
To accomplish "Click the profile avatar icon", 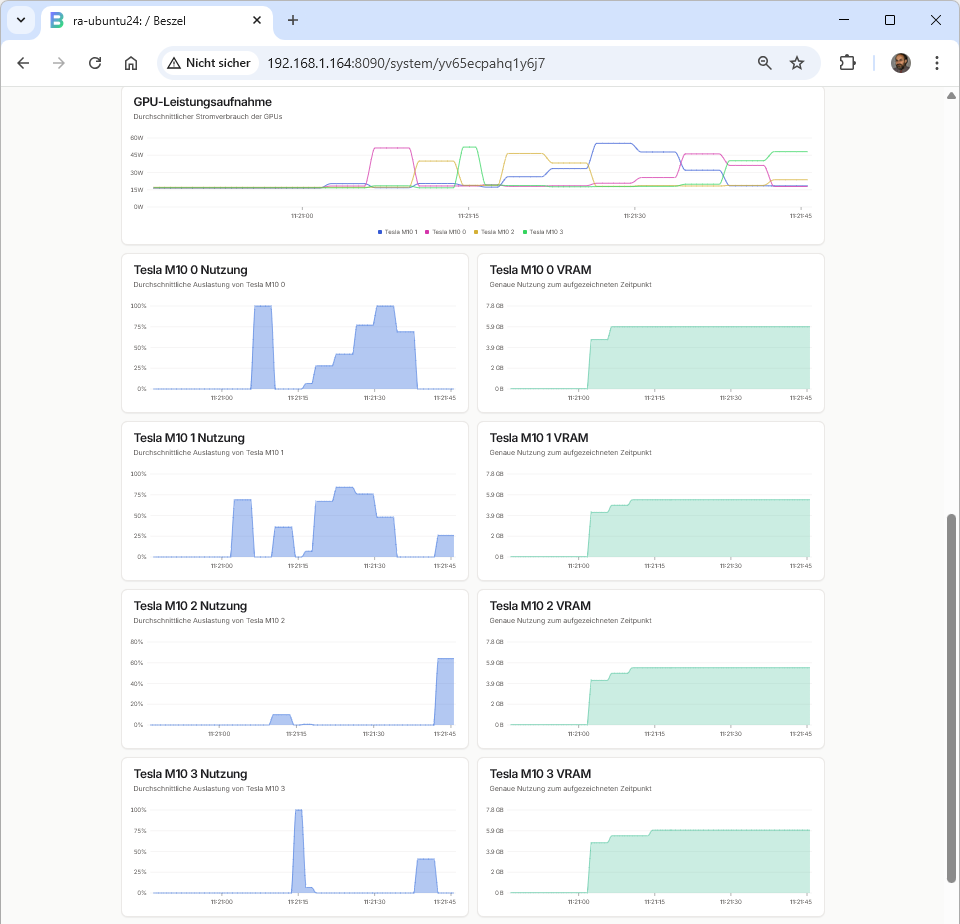I will pyautogui.click(x=901, y=63).
